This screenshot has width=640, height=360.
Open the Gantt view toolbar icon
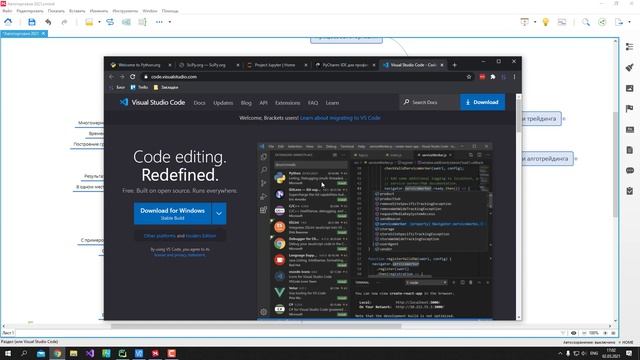click(562, 22)
